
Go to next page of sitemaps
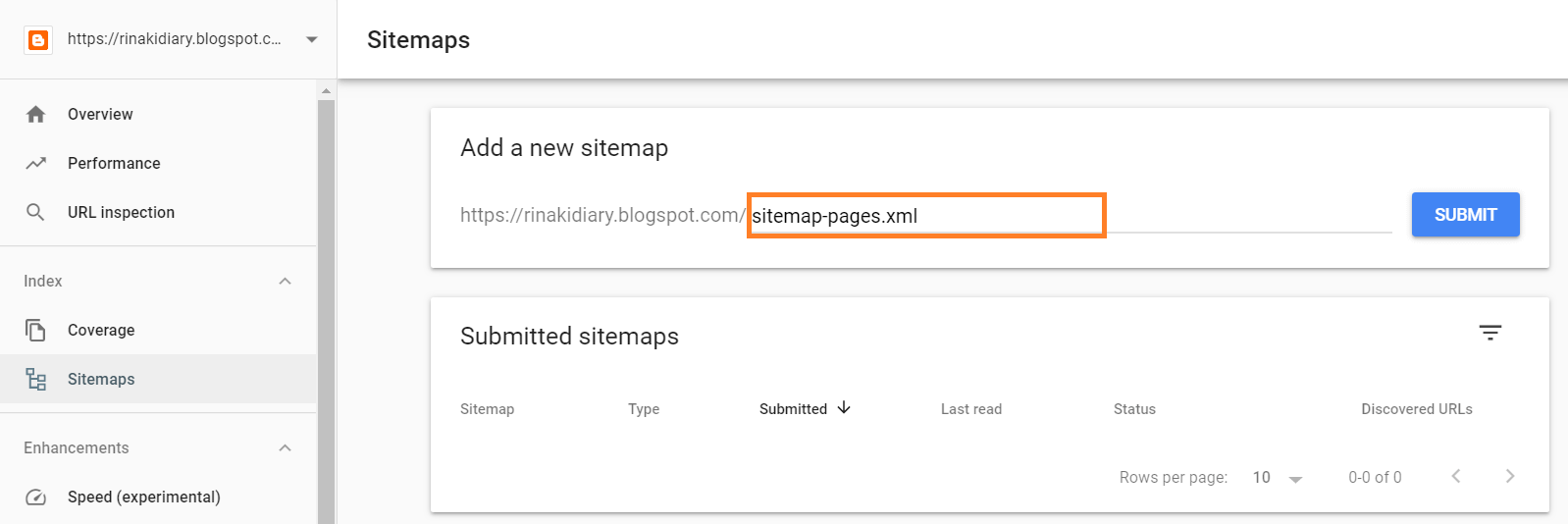click(1510, 477)
